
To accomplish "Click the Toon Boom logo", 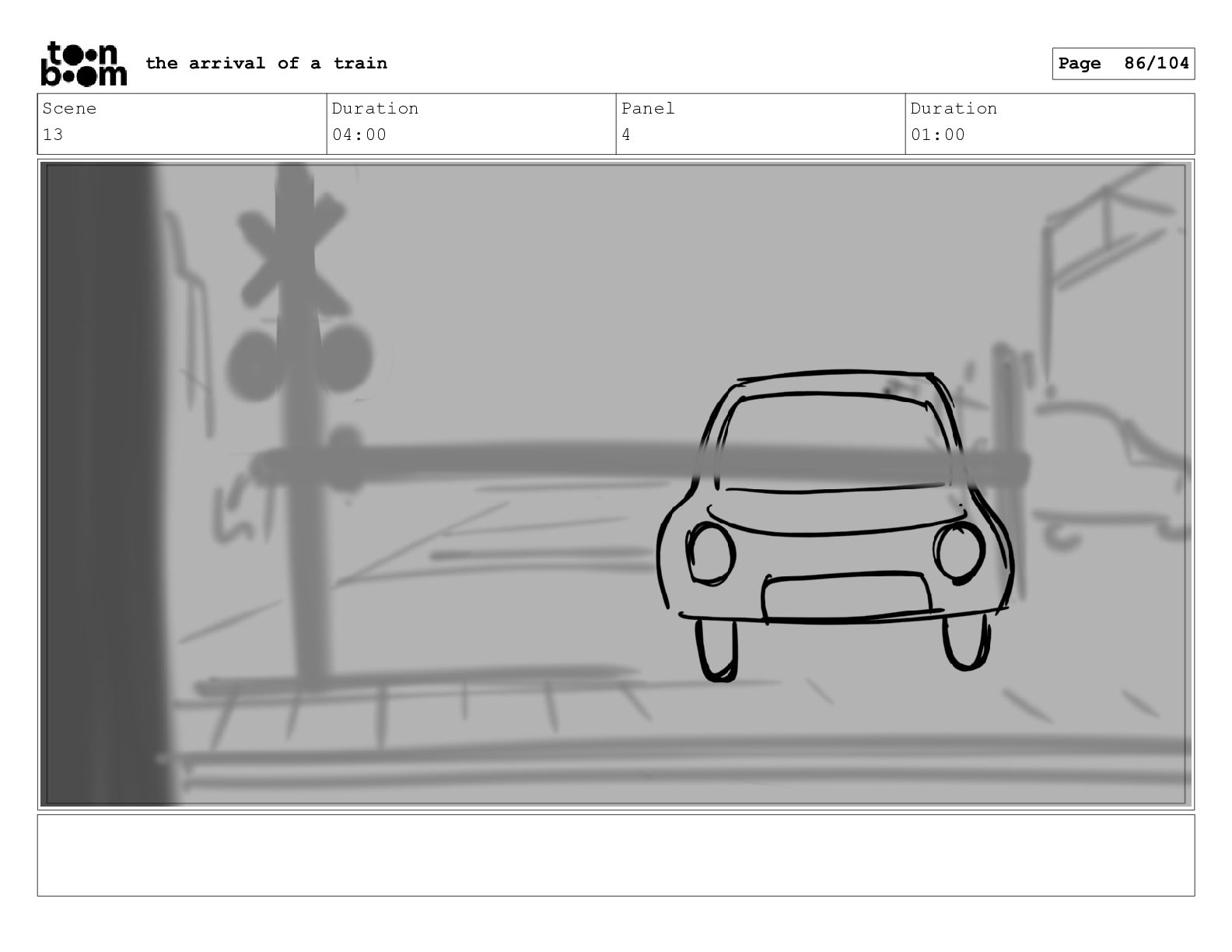I will [x=83, y=64].
